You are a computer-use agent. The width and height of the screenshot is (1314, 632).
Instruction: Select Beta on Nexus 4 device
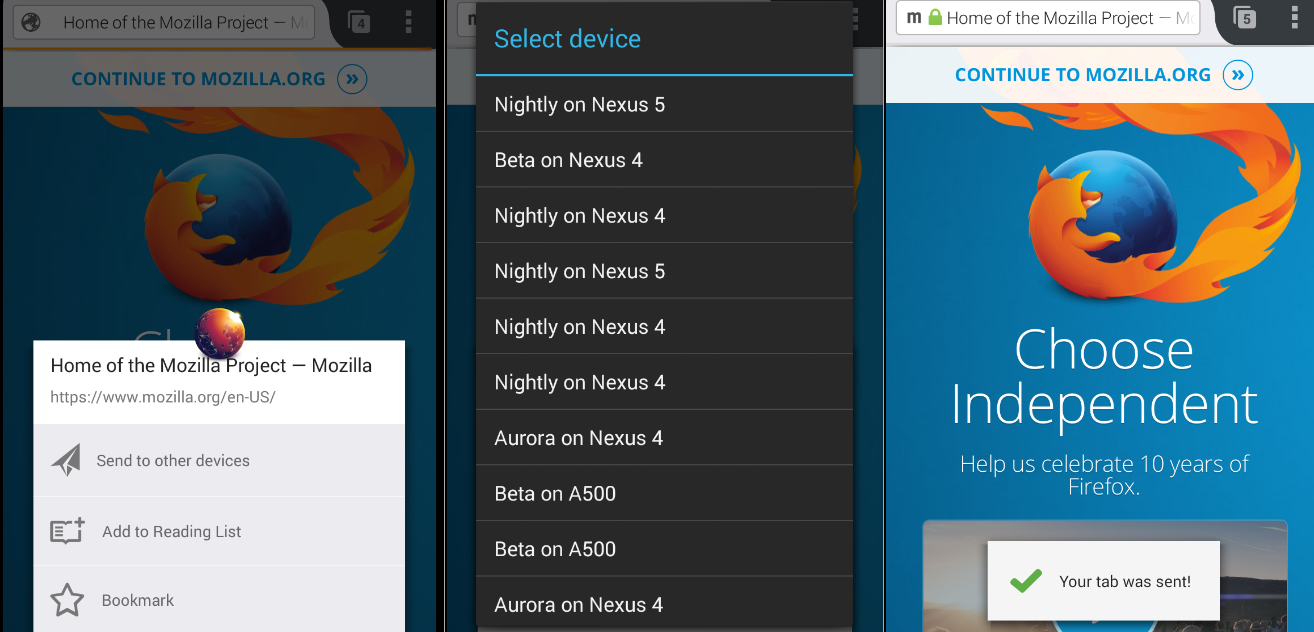coord(664,160)
